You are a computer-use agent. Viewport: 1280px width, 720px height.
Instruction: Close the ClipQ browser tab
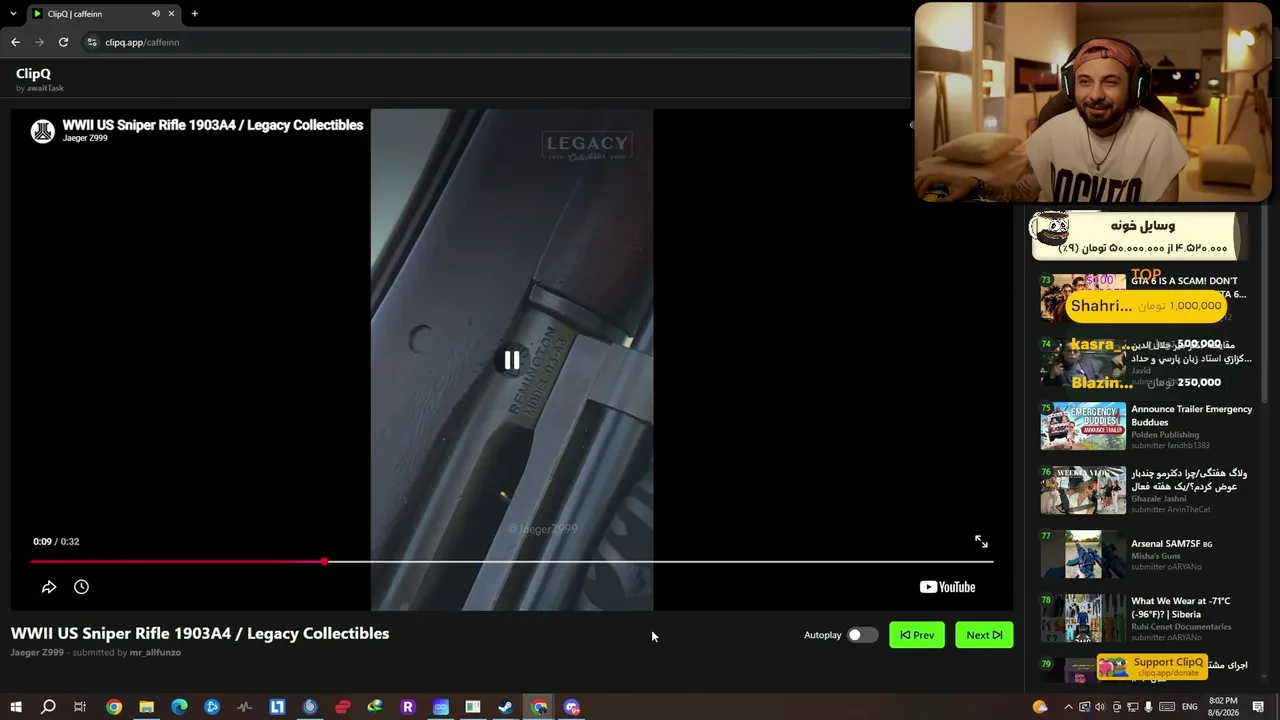coord(171,14)
